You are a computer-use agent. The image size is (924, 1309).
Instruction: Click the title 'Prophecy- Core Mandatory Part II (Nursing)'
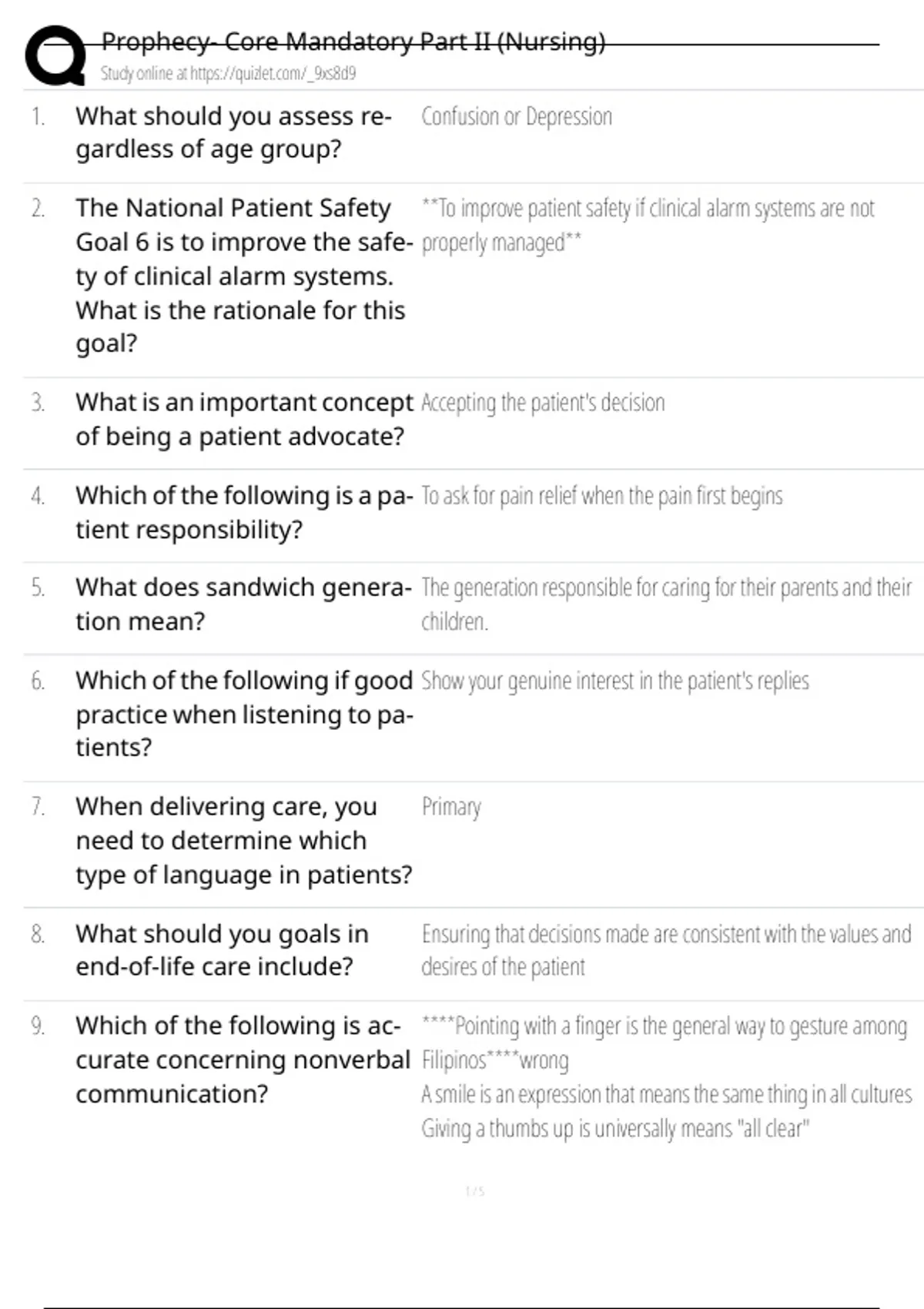[x=353, y=42]
